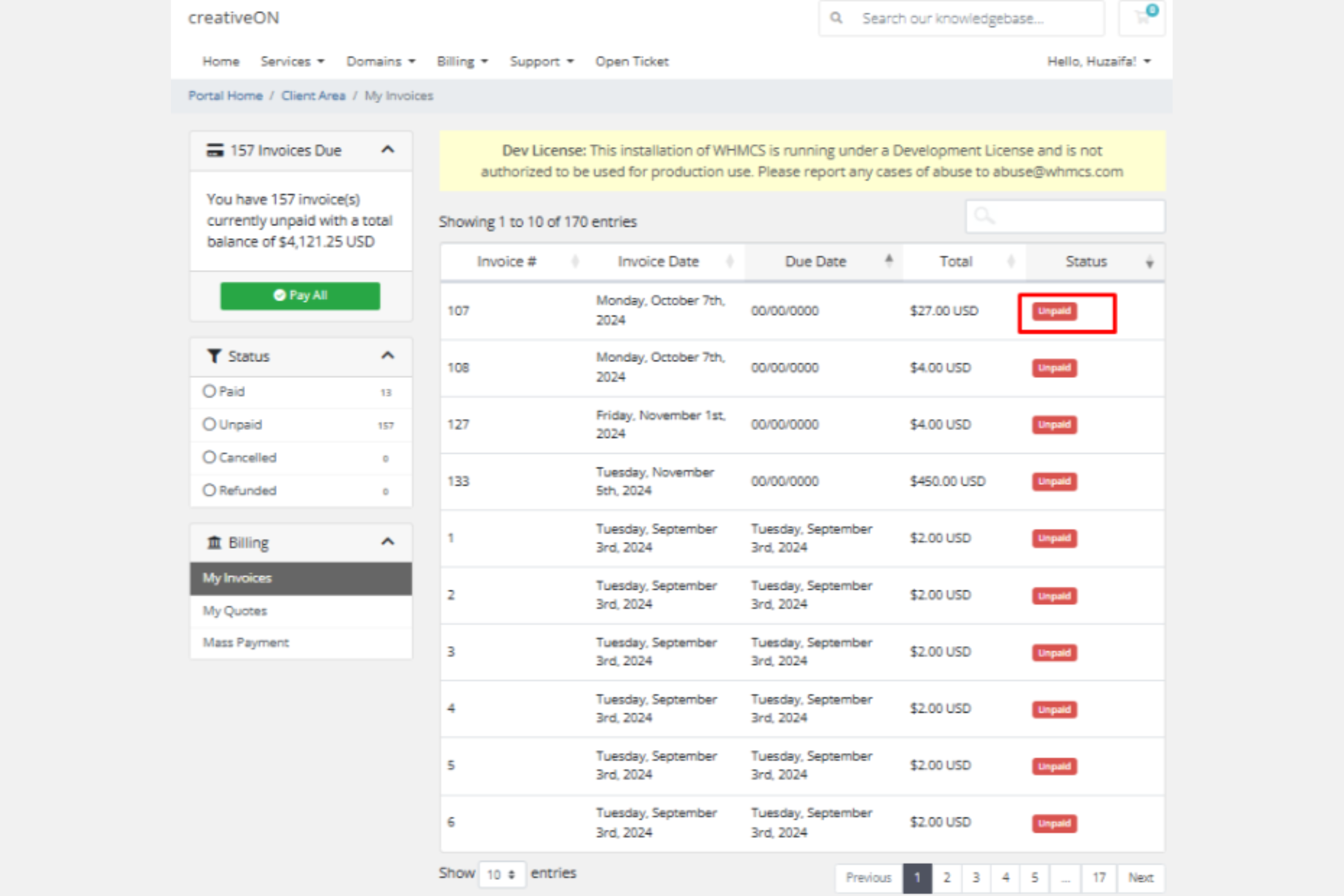Go to page 2 of invoices

click(x=947, y=878)
